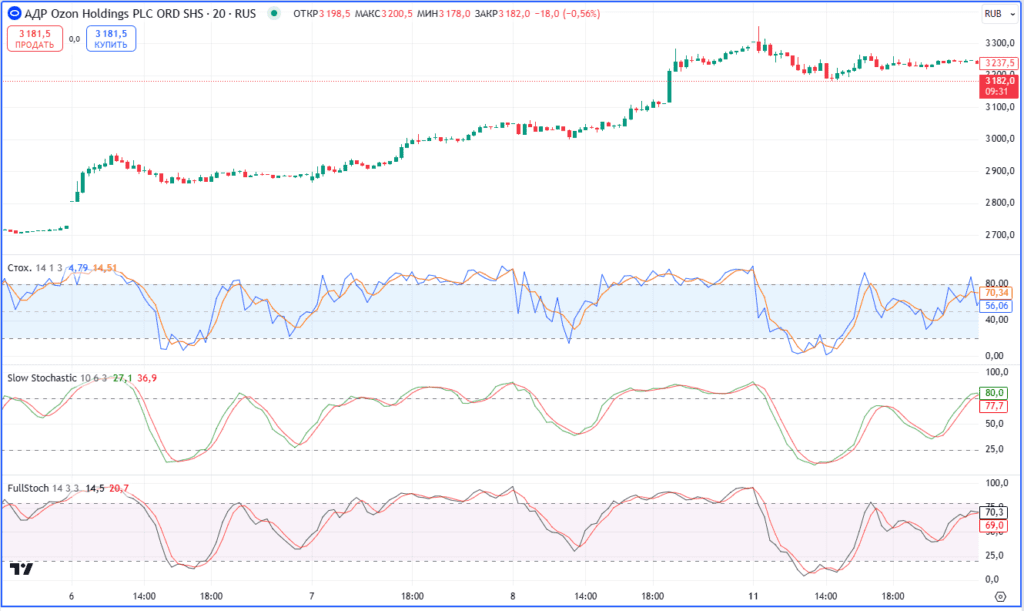Image resolution: width=1024 pixels, height=611 pixels.
Task: Click the 0,0 spread between sell and buy
Action: point(74,39)
